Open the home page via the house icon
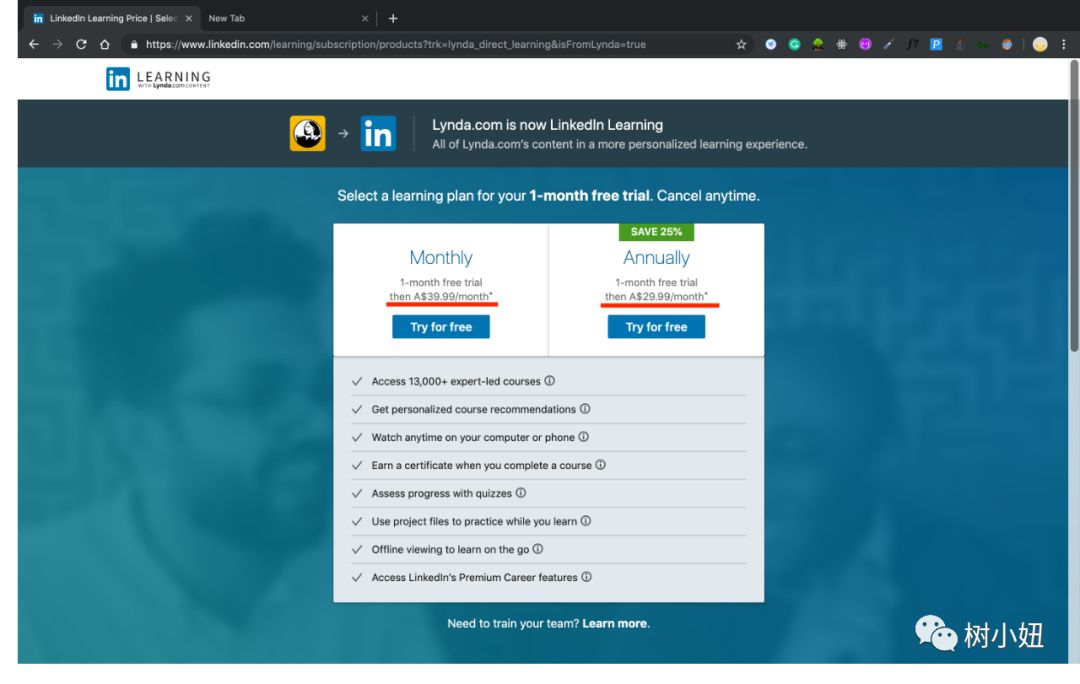The height and width of the screenshot is (684, 1080). [105, 44]
